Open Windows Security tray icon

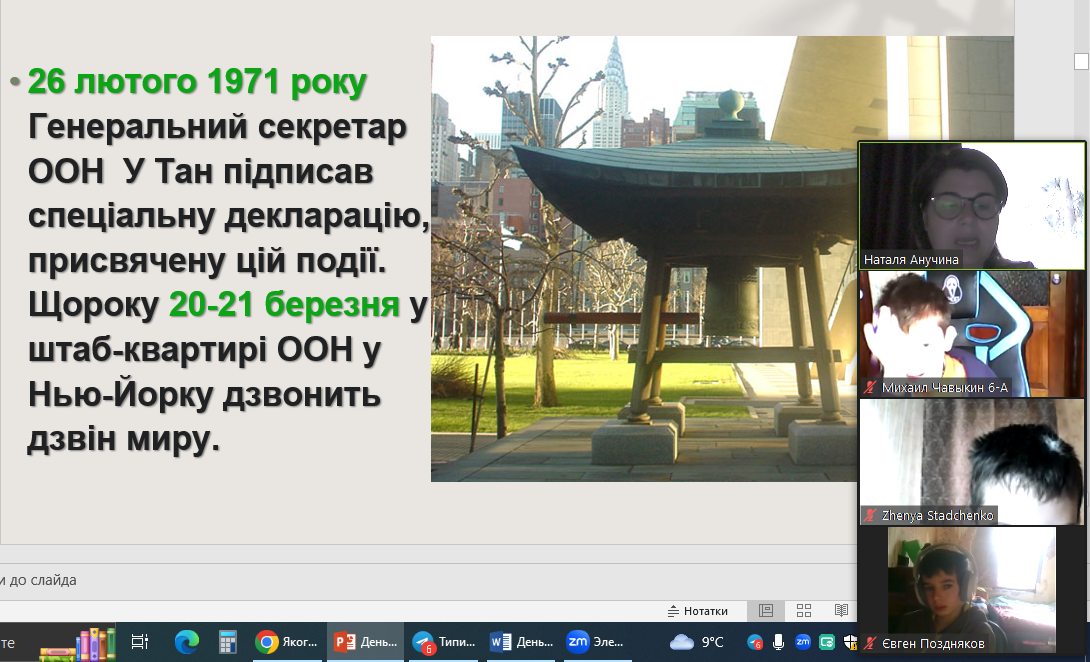click(x=850, y=642)
